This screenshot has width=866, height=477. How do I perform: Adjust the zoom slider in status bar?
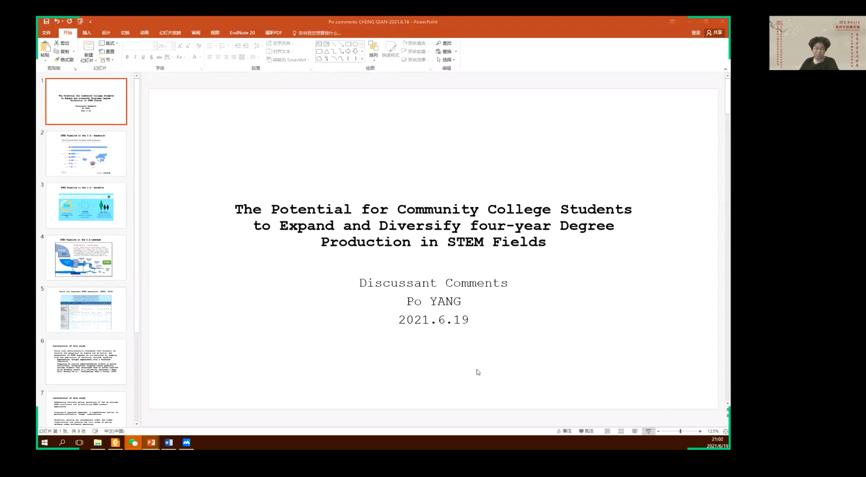pyautogui.click(x=681, y=431)
